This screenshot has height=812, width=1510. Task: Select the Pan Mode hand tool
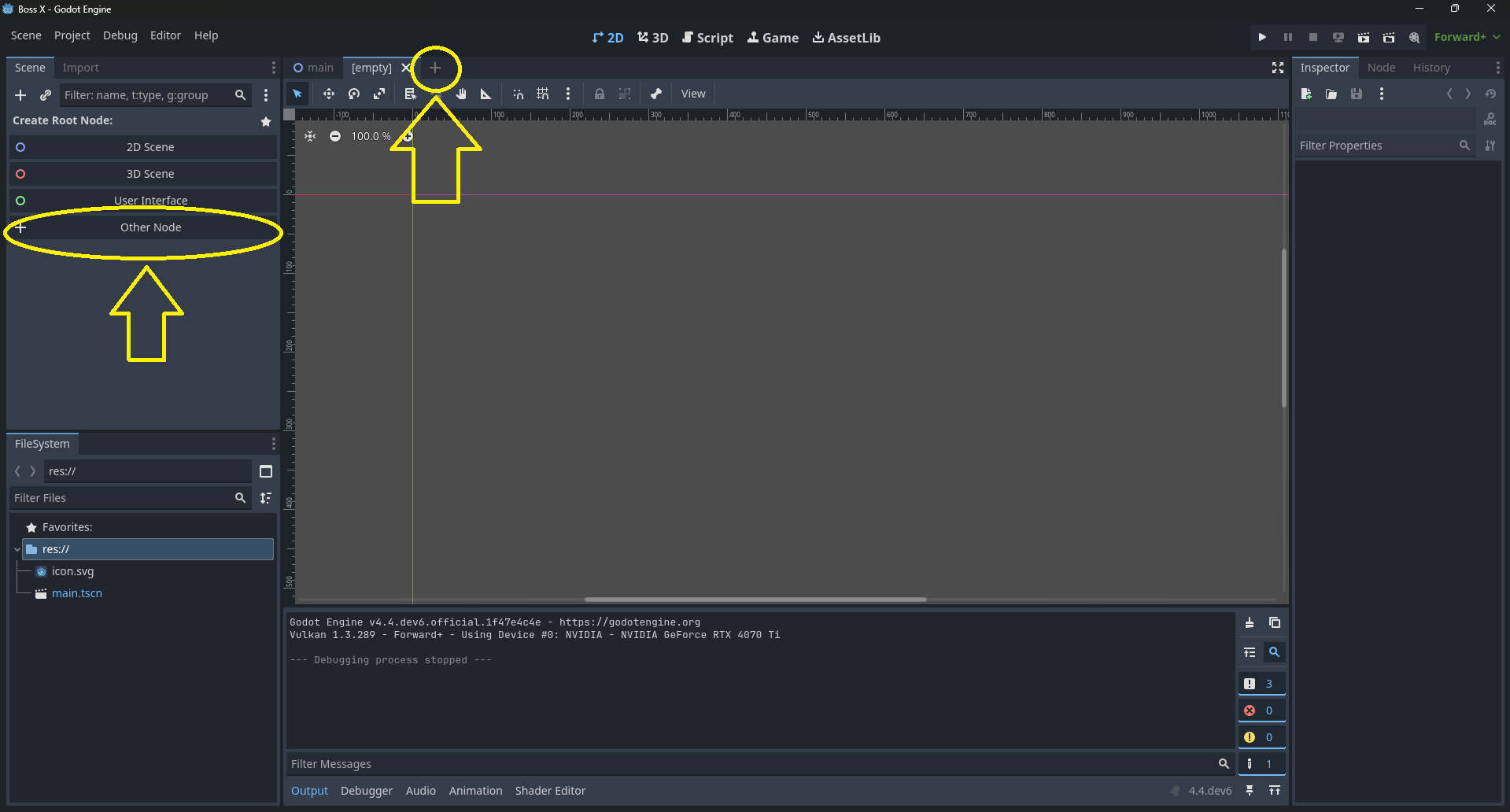461,94
